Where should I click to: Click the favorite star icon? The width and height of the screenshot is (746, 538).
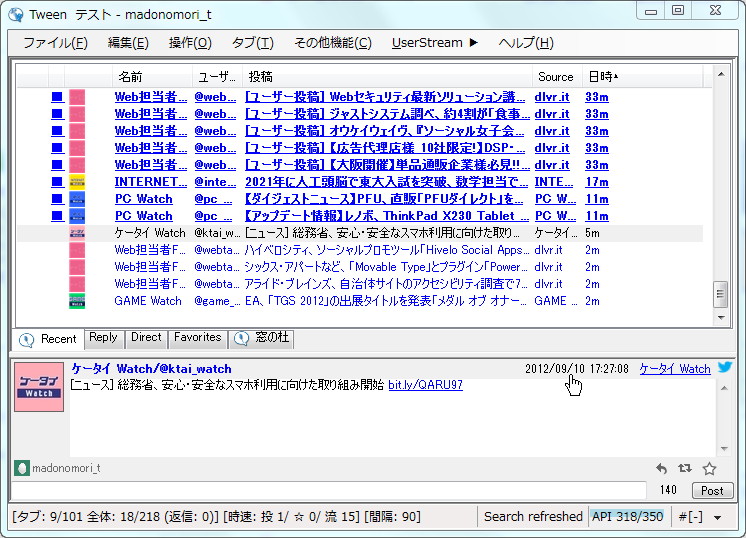(x=709, y=469)
